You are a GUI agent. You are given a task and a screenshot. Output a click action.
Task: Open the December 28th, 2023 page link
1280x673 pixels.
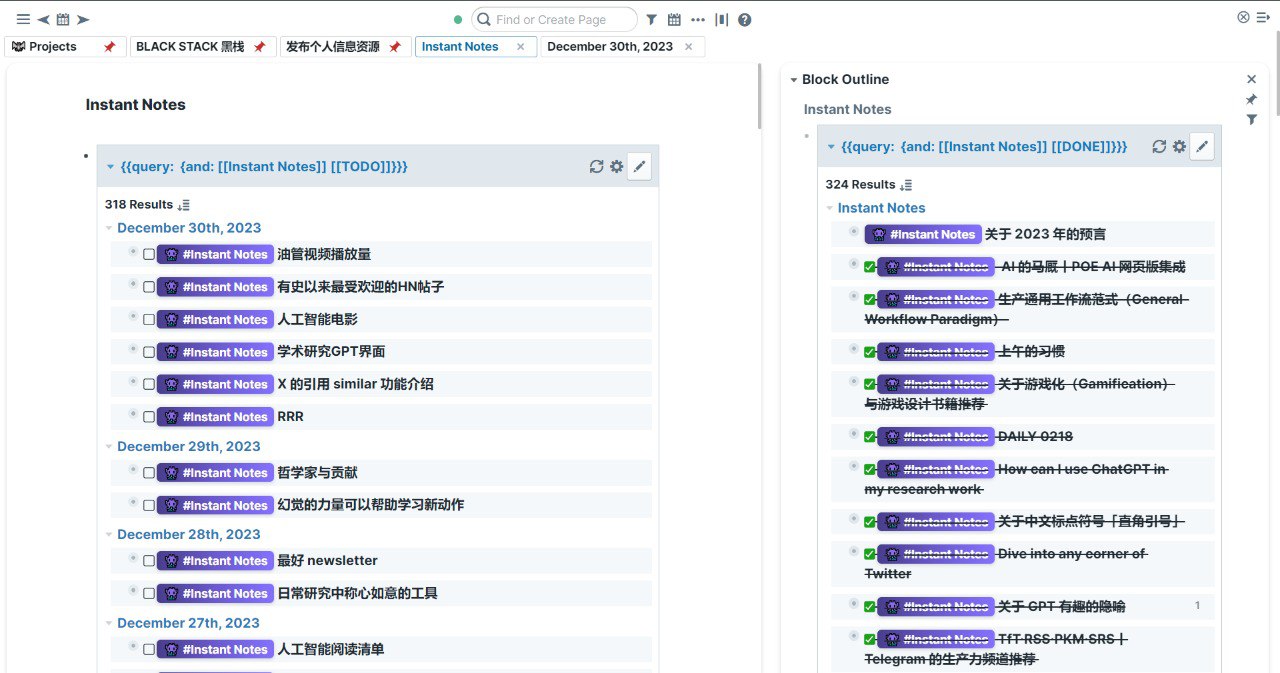[188, 535]
